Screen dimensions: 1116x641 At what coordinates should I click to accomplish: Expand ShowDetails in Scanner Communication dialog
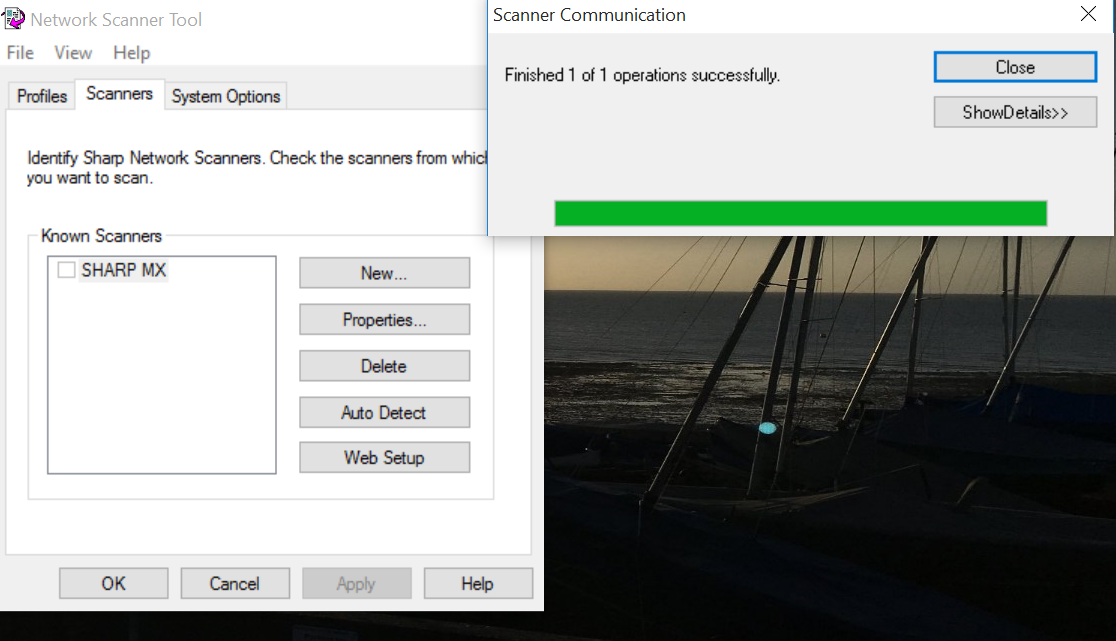point(1015,112)
